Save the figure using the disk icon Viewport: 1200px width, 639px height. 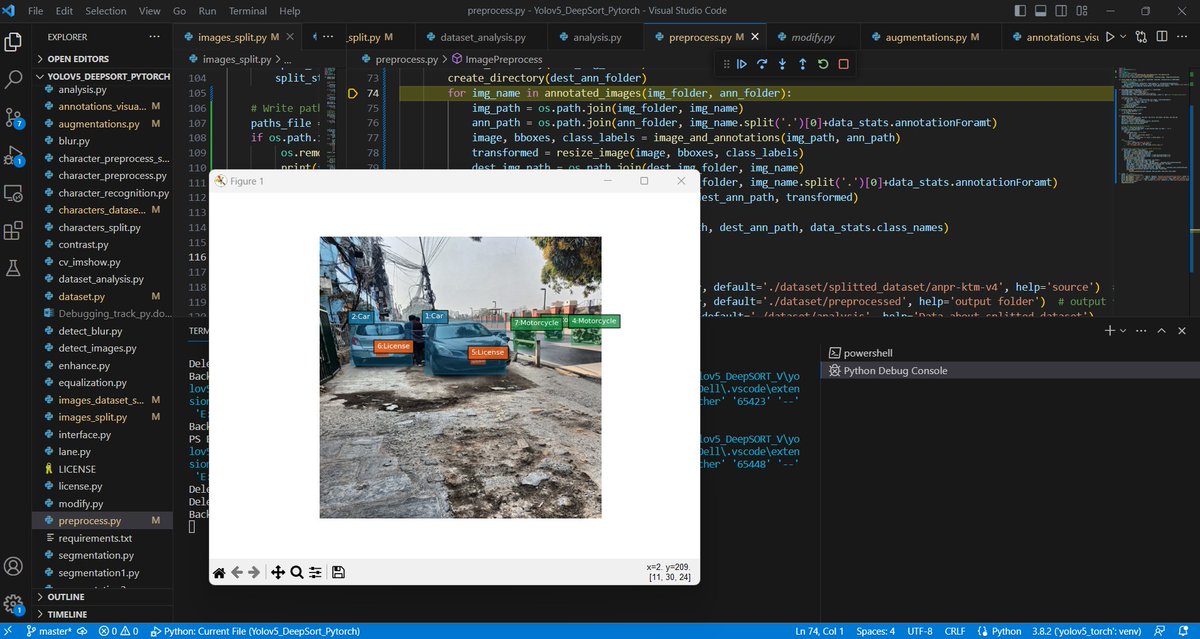coord(338,571)
